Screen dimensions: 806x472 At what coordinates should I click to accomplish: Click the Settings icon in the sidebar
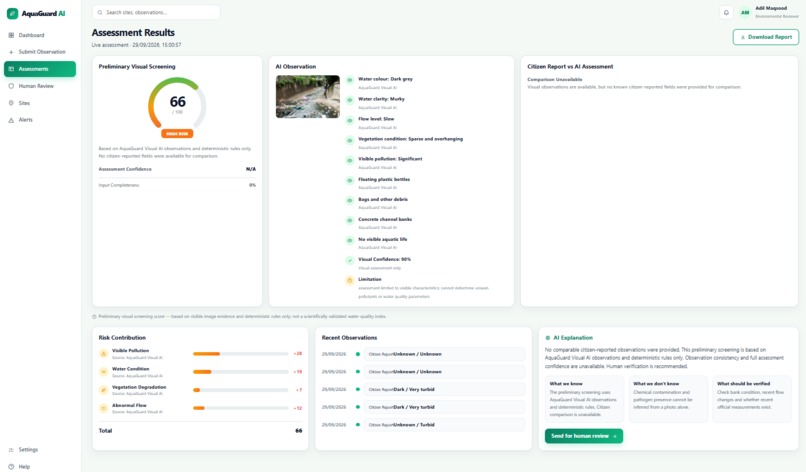[11, 450]
